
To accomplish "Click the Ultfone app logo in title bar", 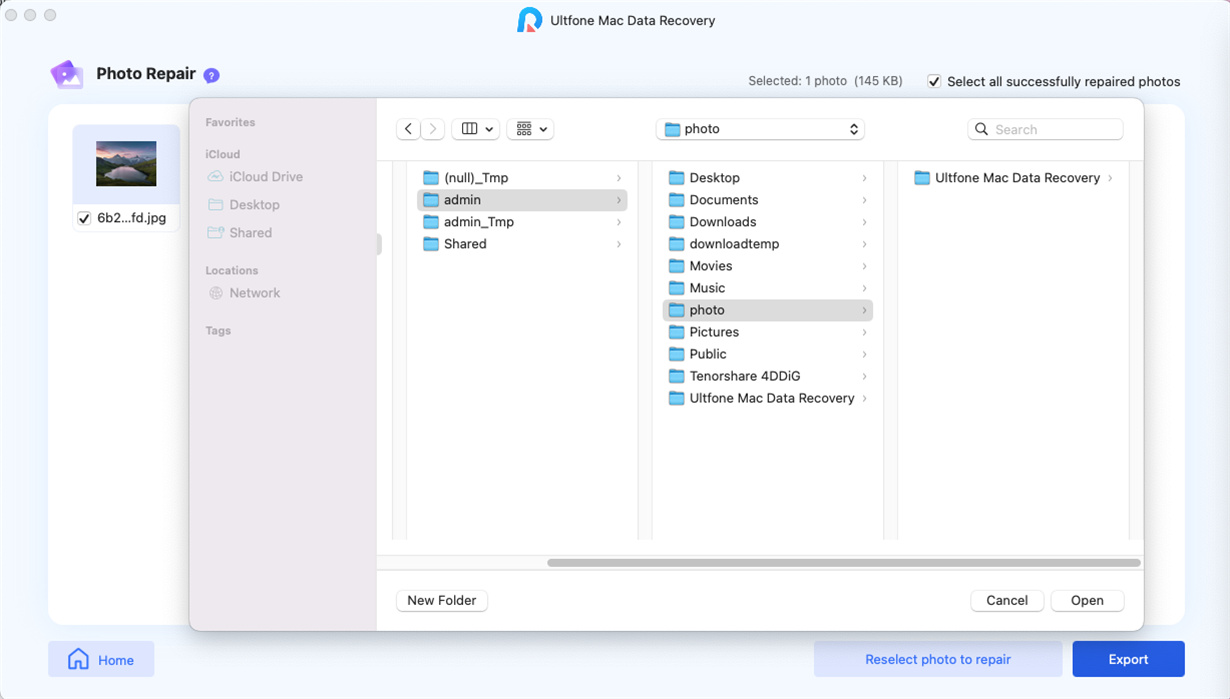I will (x=529, y=20).
